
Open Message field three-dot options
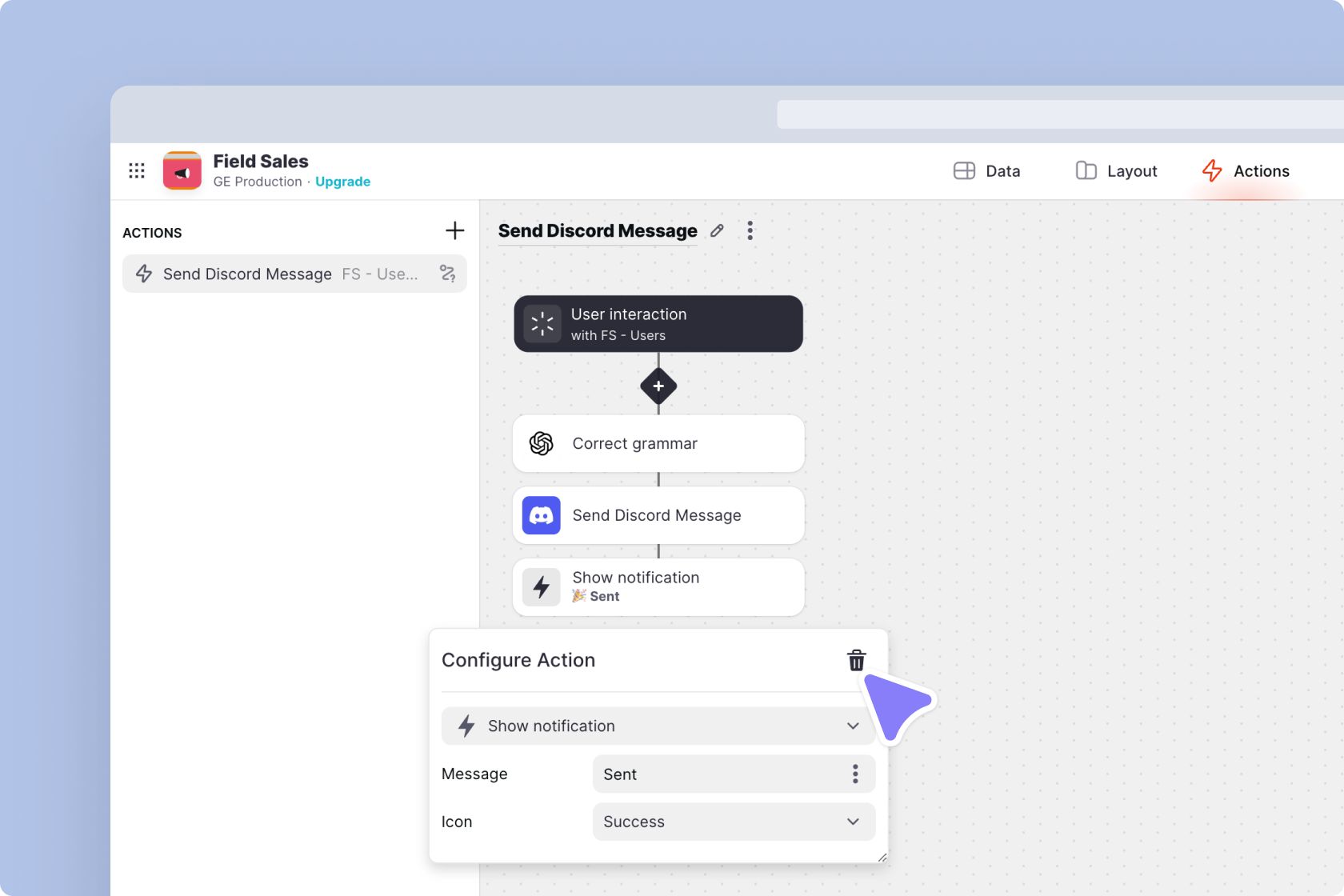coord(855,774)
